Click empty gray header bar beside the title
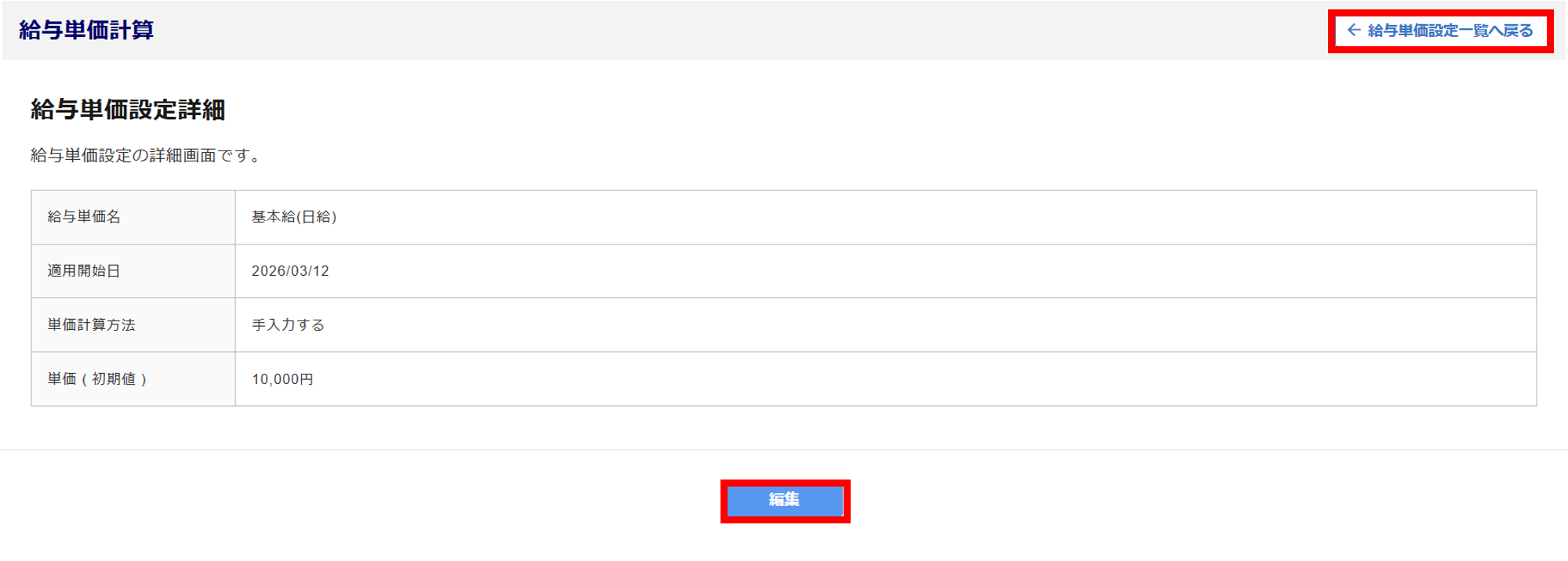The image size is (1568, 561). coord(706,31)
